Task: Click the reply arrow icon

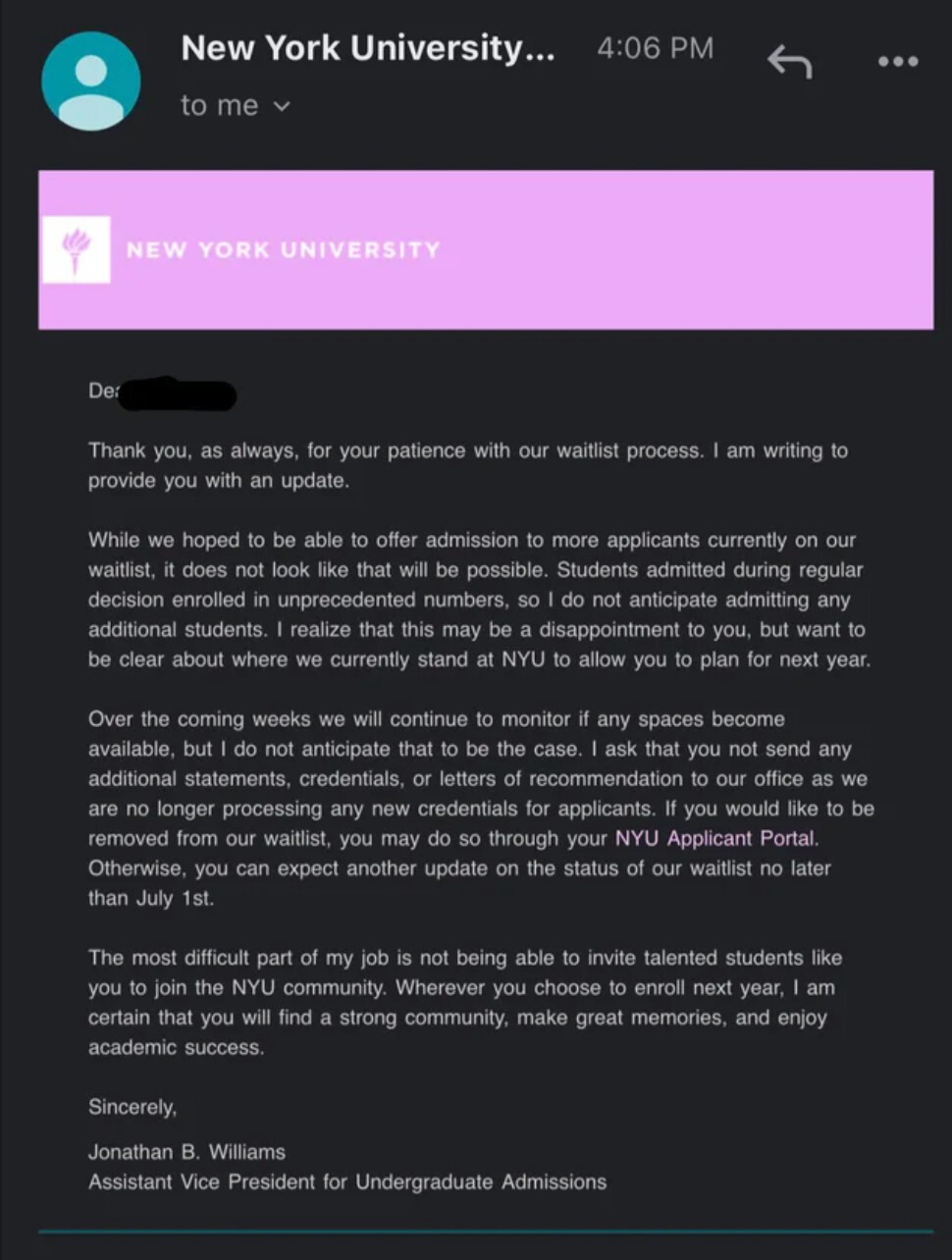Action: click(789, 62)
